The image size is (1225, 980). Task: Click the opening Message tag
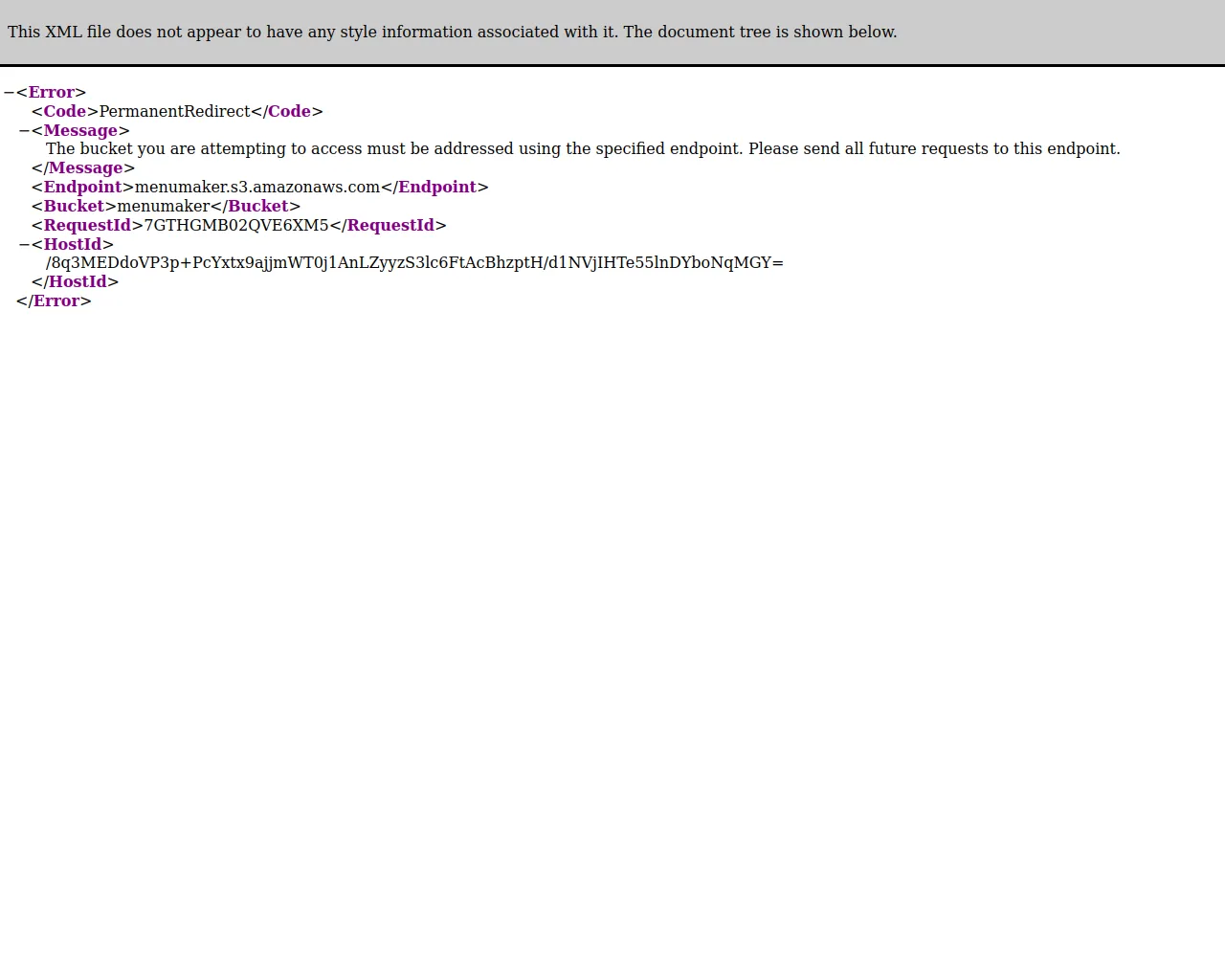coord(80,131)
